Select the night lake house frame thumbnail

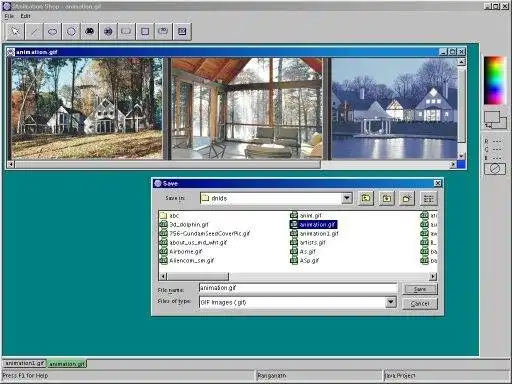[x=394, y=109]
